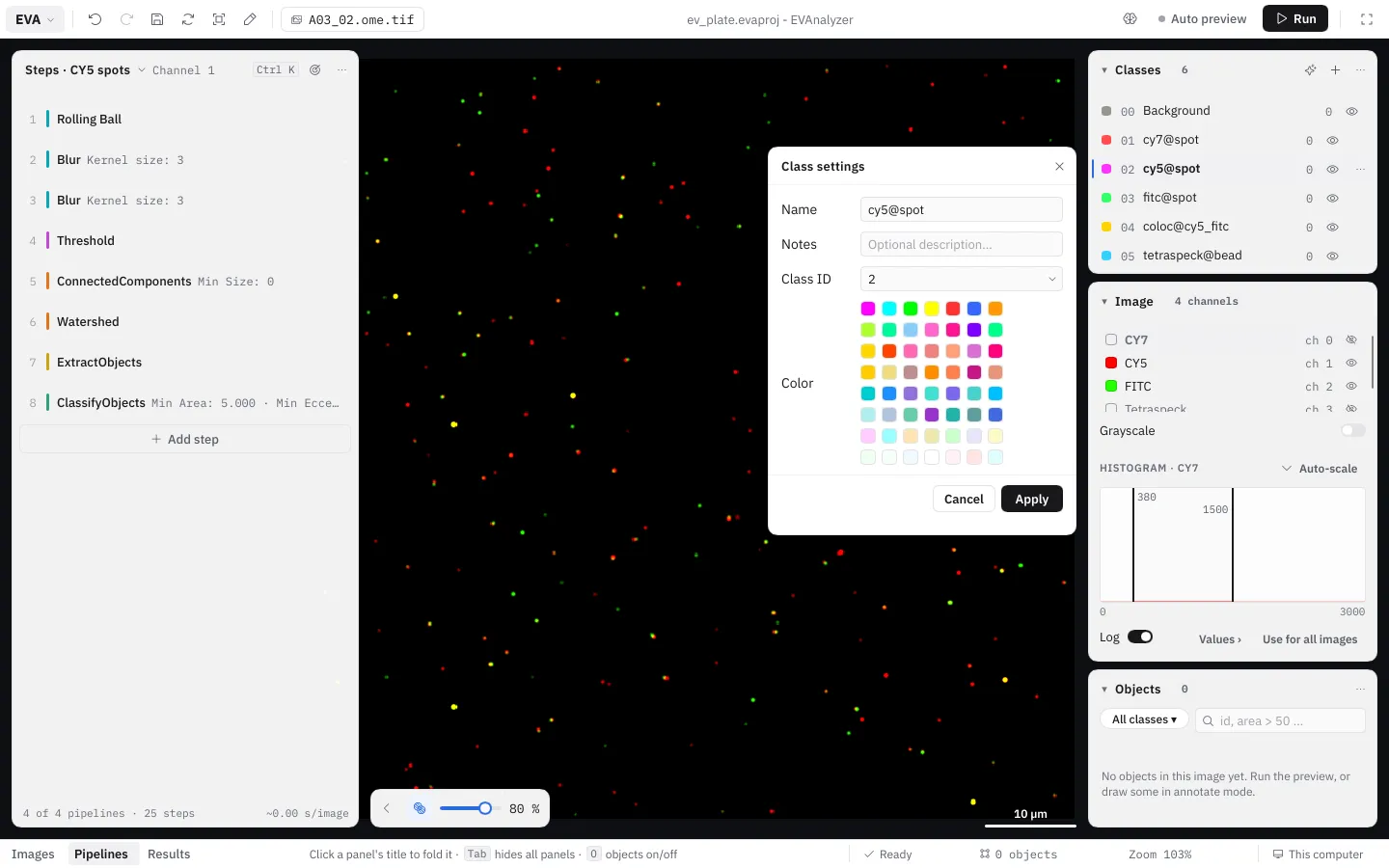Open the brain AI icon in top bar

click(1130, 19)
